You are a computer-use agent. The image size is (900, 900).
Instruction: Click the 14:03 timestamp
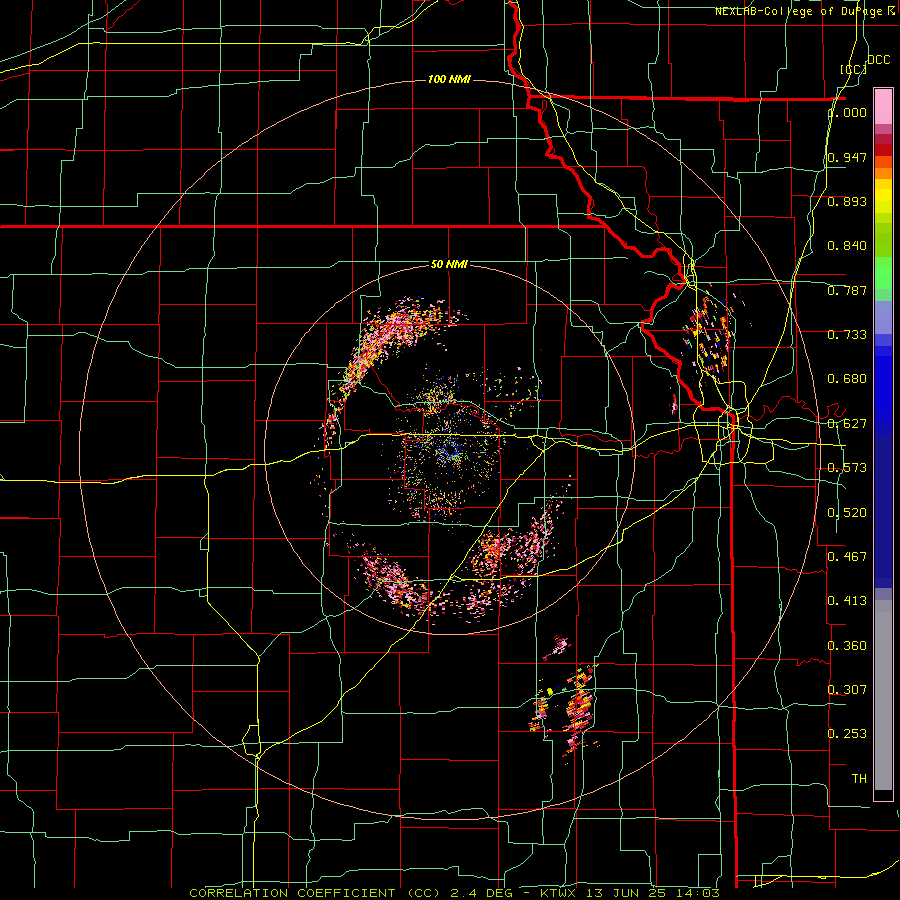(696, 893)
